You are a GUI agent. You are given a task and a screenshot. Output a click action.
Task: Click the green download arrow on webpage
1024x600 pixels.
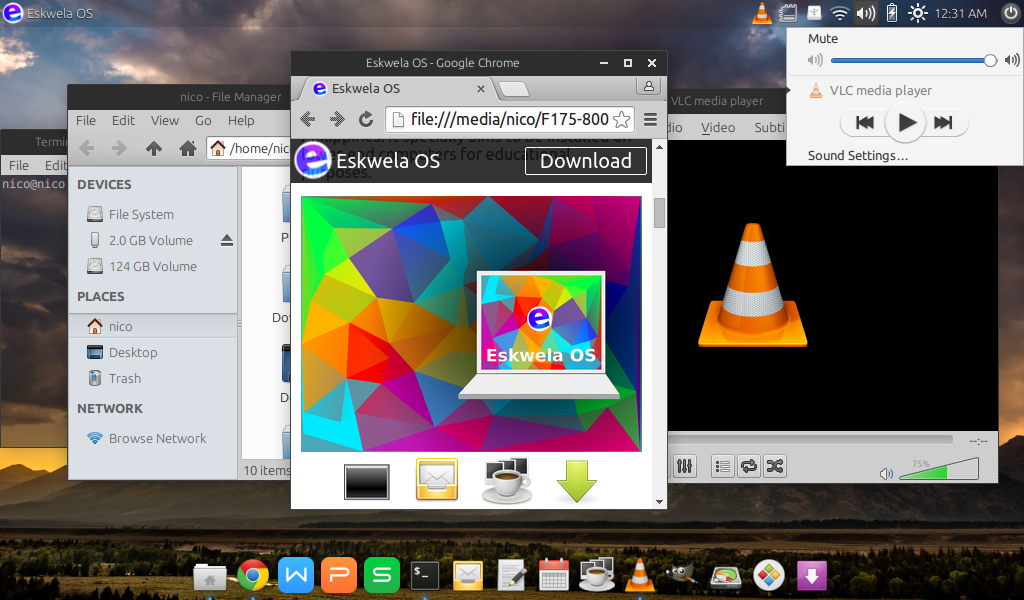pos(577,481)
